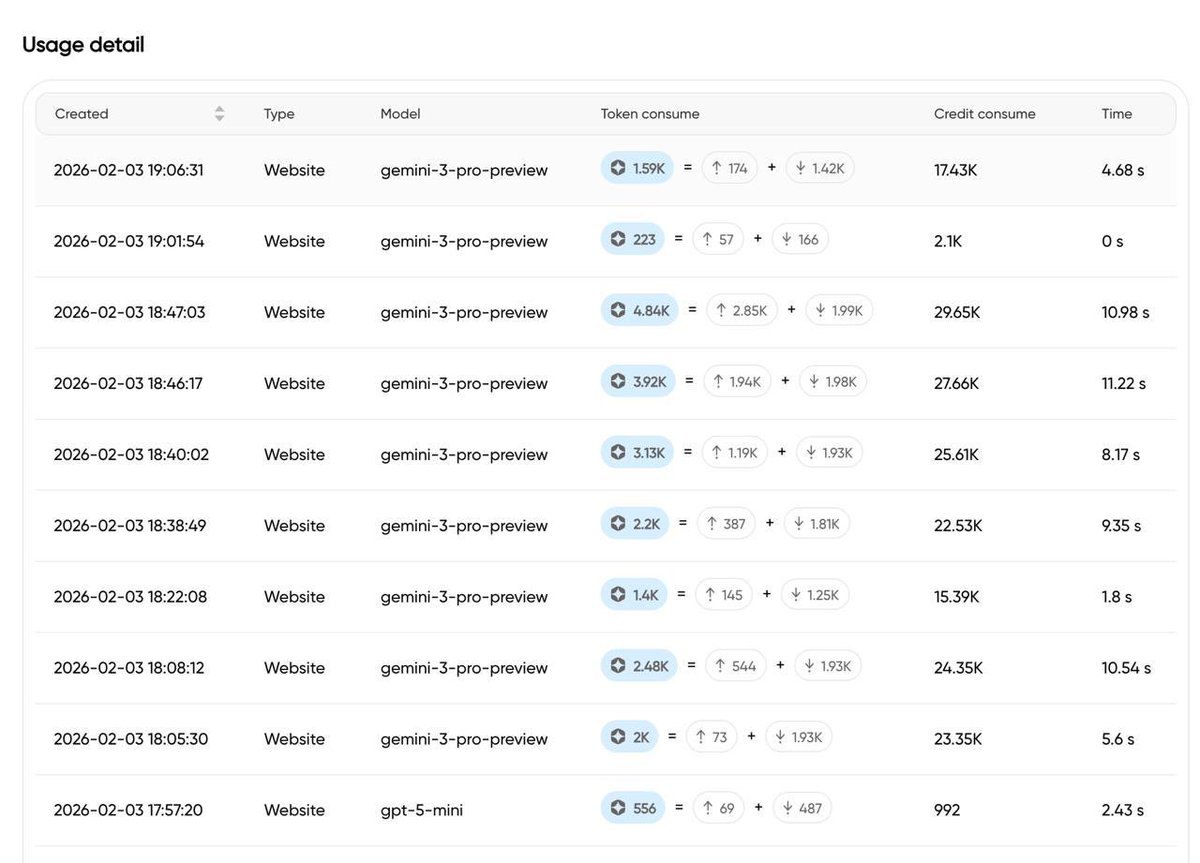Click time value 9.35 s
This screenshot has width=1200, height=863.
1121,525
